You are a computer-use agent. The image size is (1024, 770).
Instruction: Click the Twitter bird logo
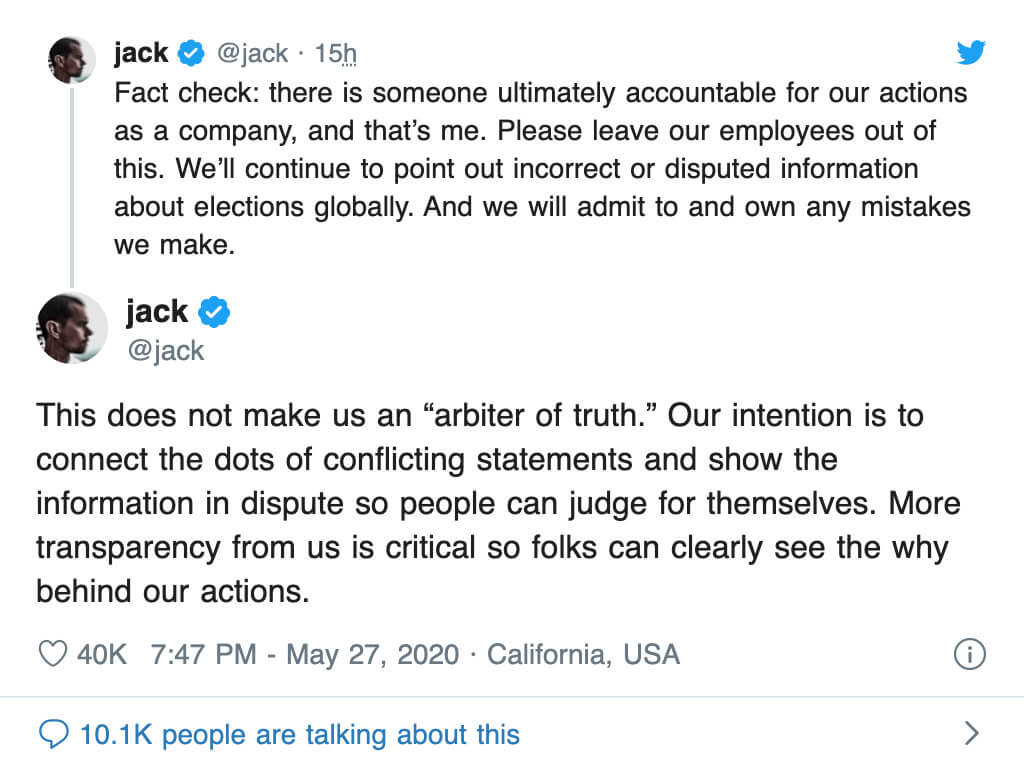(x=970, y=52)
